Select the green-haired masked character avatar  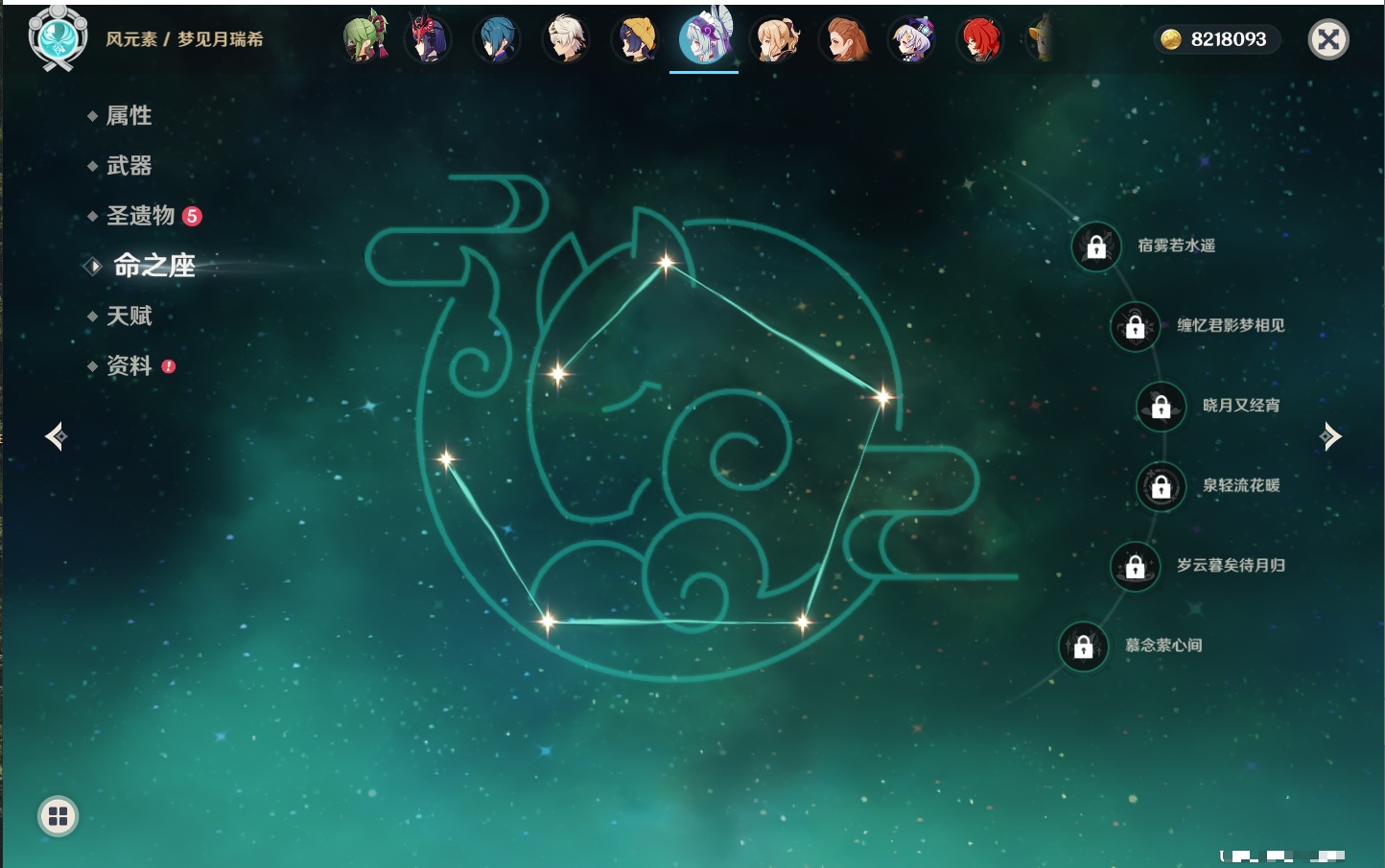click(365, 38)
